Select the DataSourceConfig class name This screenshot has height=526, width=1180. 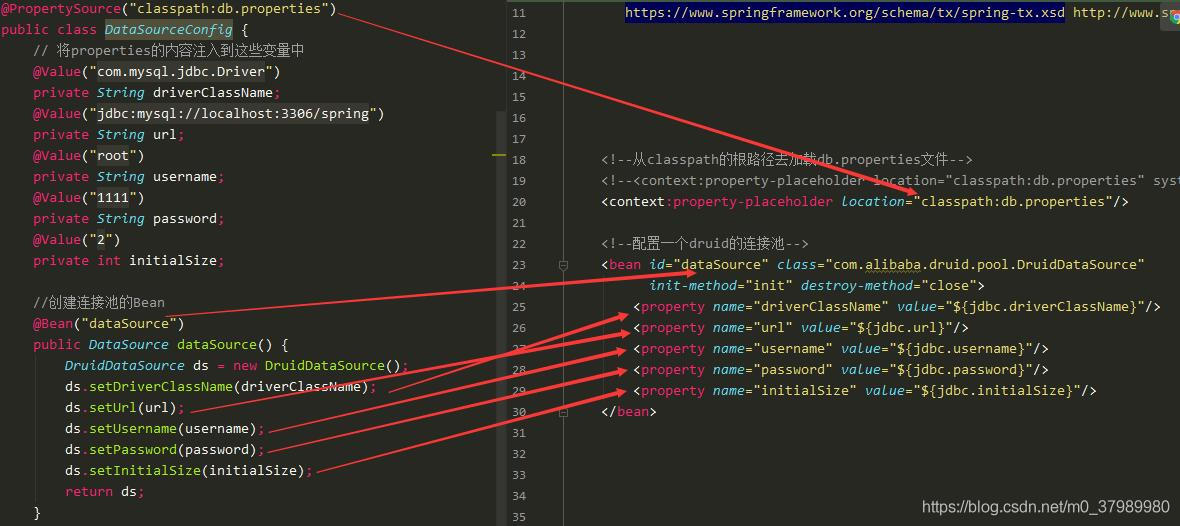(169, 30)
